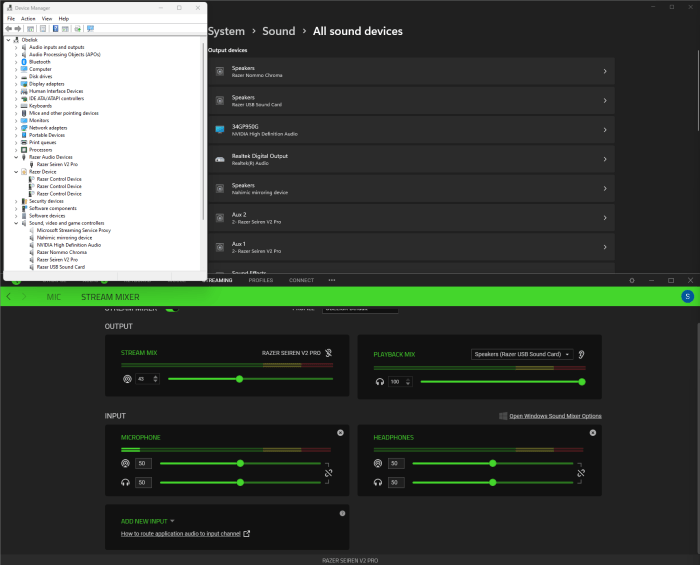Open how to route application audio link

click(x=181, y=534)
